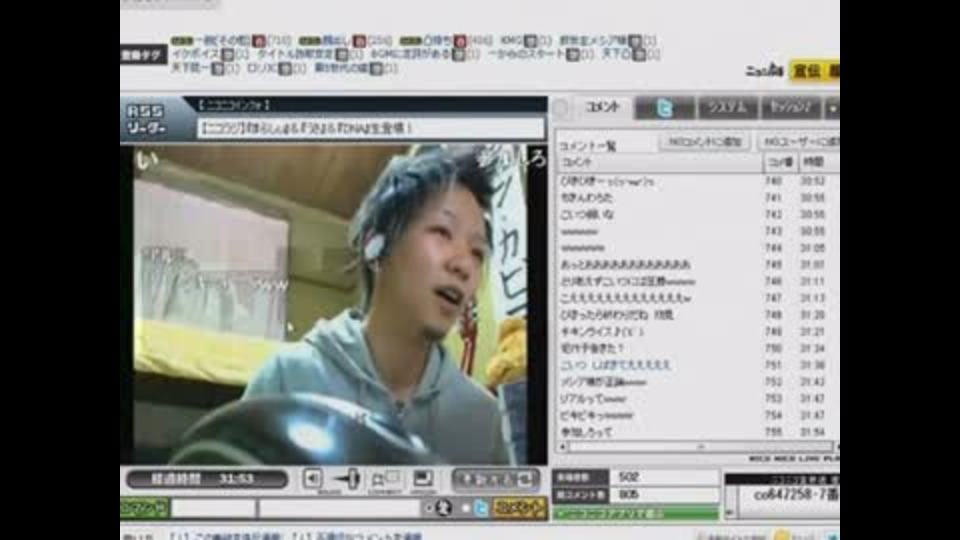The width and height of the screenshot is (960, 540).
Task: Sort by the コメント column header
Action: pyautogui.click(x=660, y=162)
